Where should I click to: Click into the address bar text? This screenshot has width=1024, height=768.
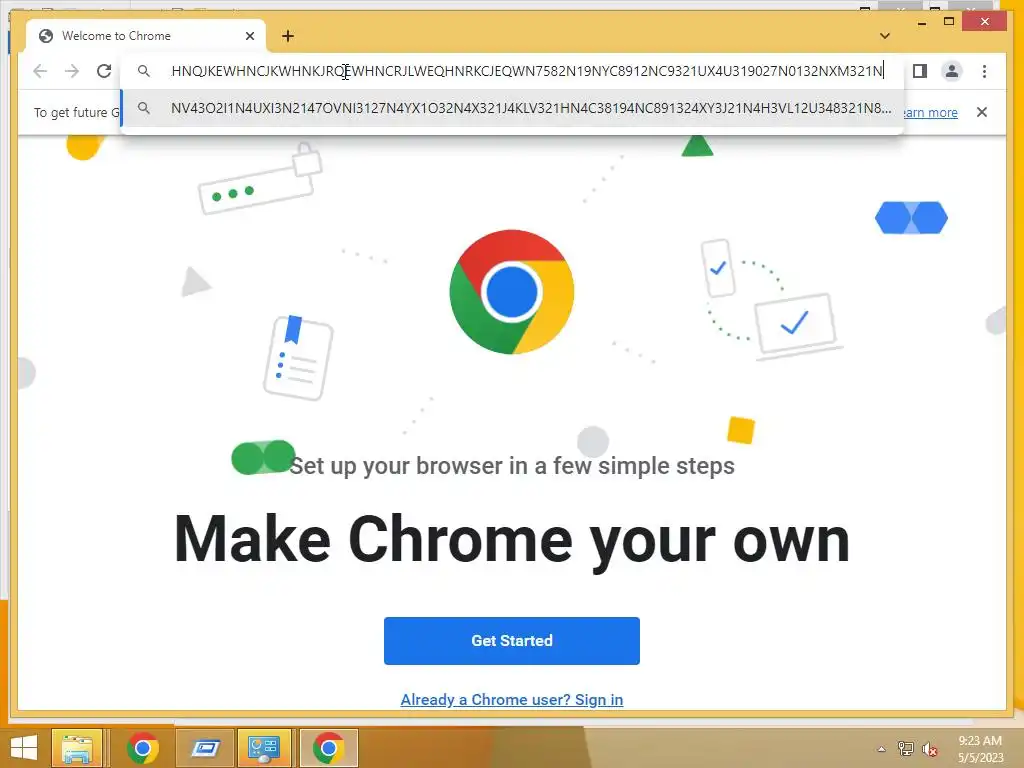526,71
